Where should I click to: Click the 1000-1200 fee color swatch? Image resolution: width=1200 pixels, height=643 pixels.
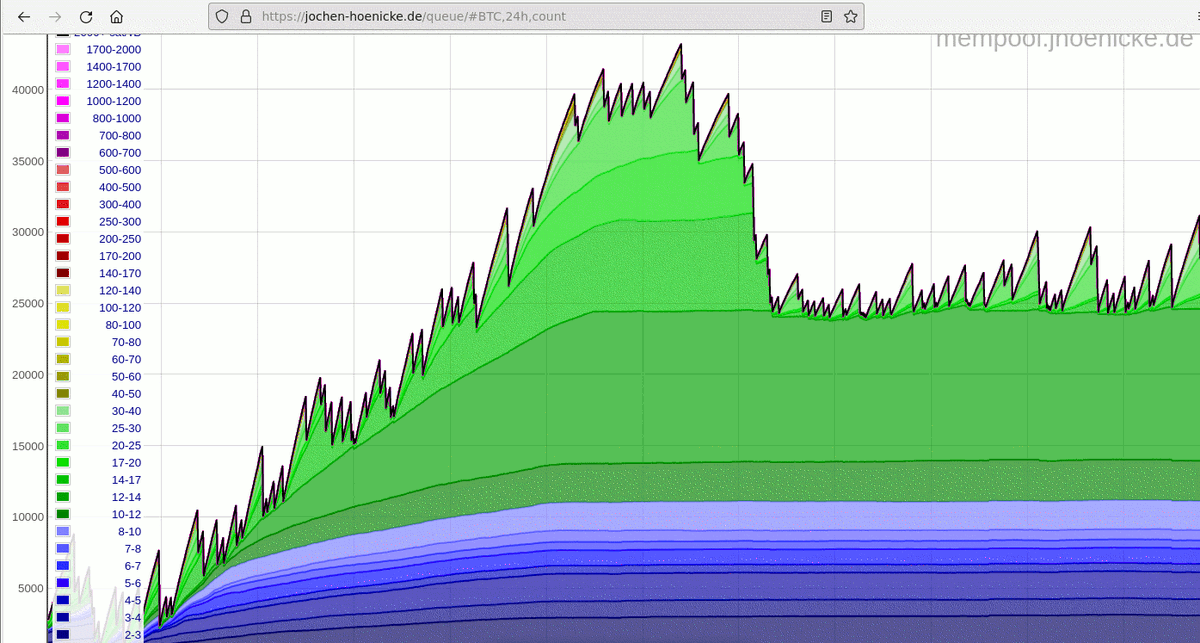(63, 101)
